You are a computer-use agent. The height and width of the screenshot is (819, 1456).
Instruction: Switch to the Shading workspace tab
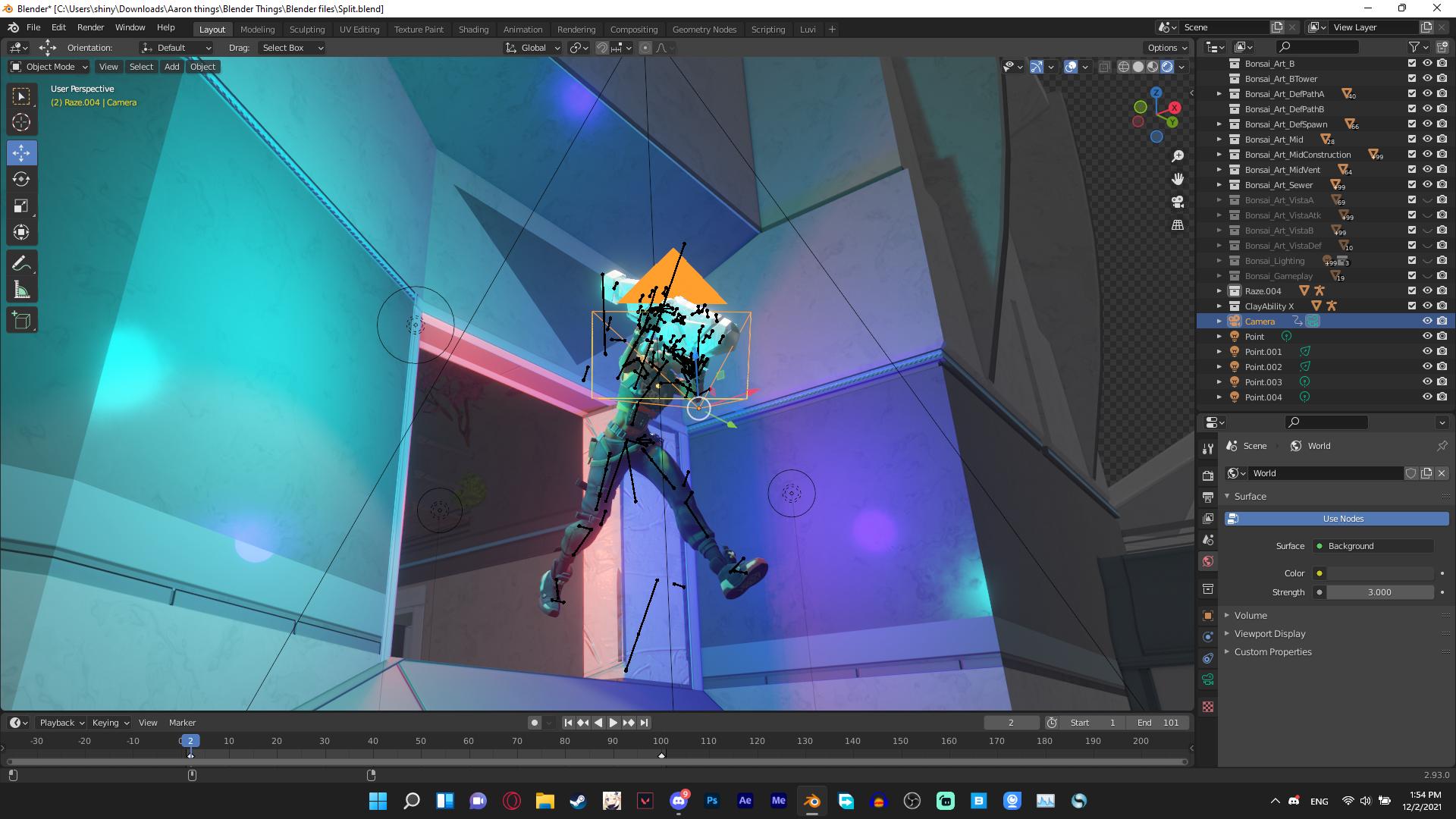(473, 29)
